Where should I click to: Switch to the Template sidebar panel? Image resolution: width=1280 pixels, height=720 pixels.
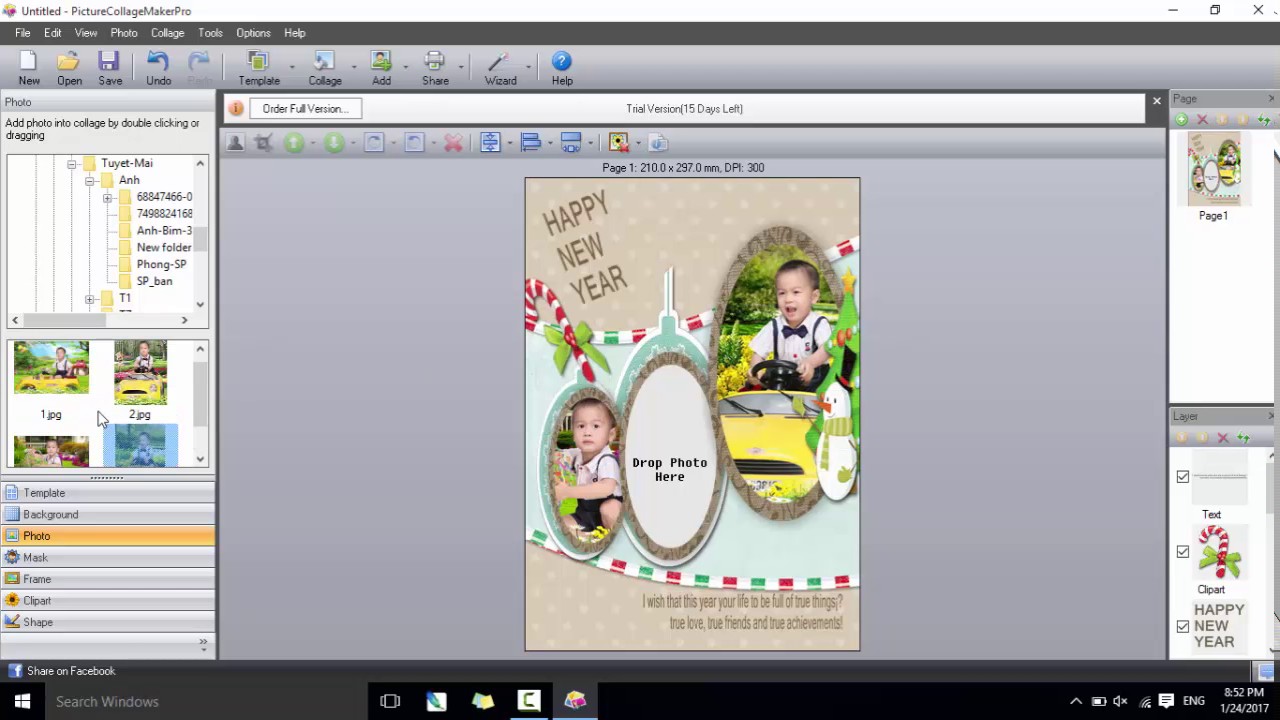107,493
